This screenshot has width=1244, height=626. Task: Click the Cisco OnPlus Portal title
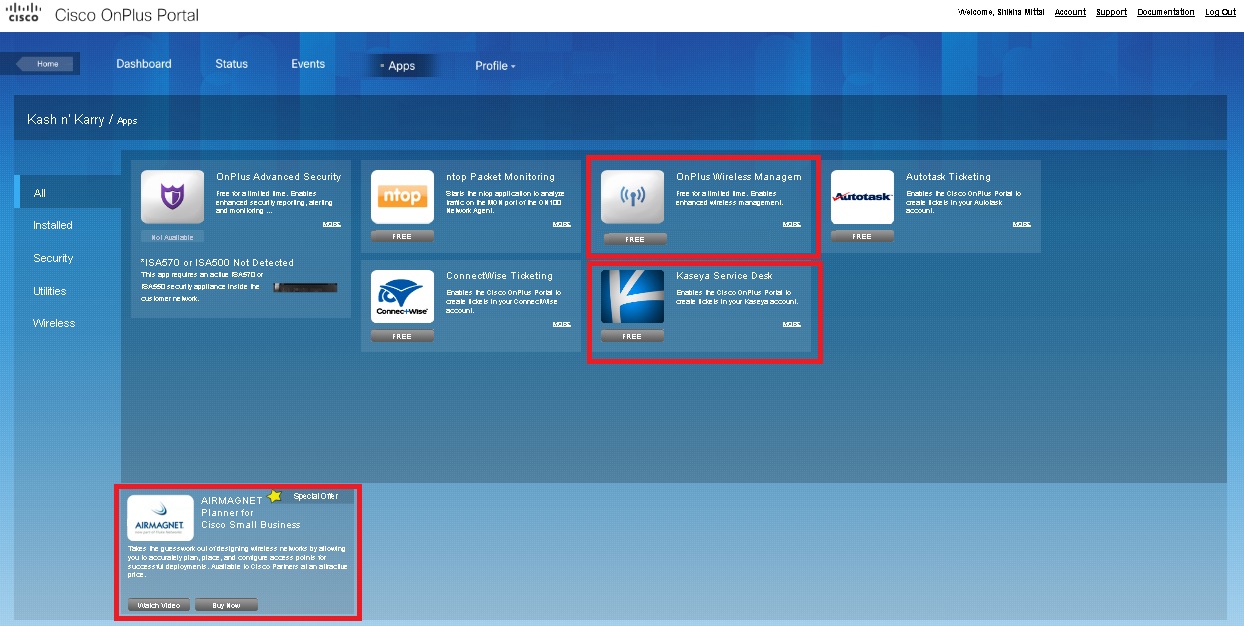point(127,15)
